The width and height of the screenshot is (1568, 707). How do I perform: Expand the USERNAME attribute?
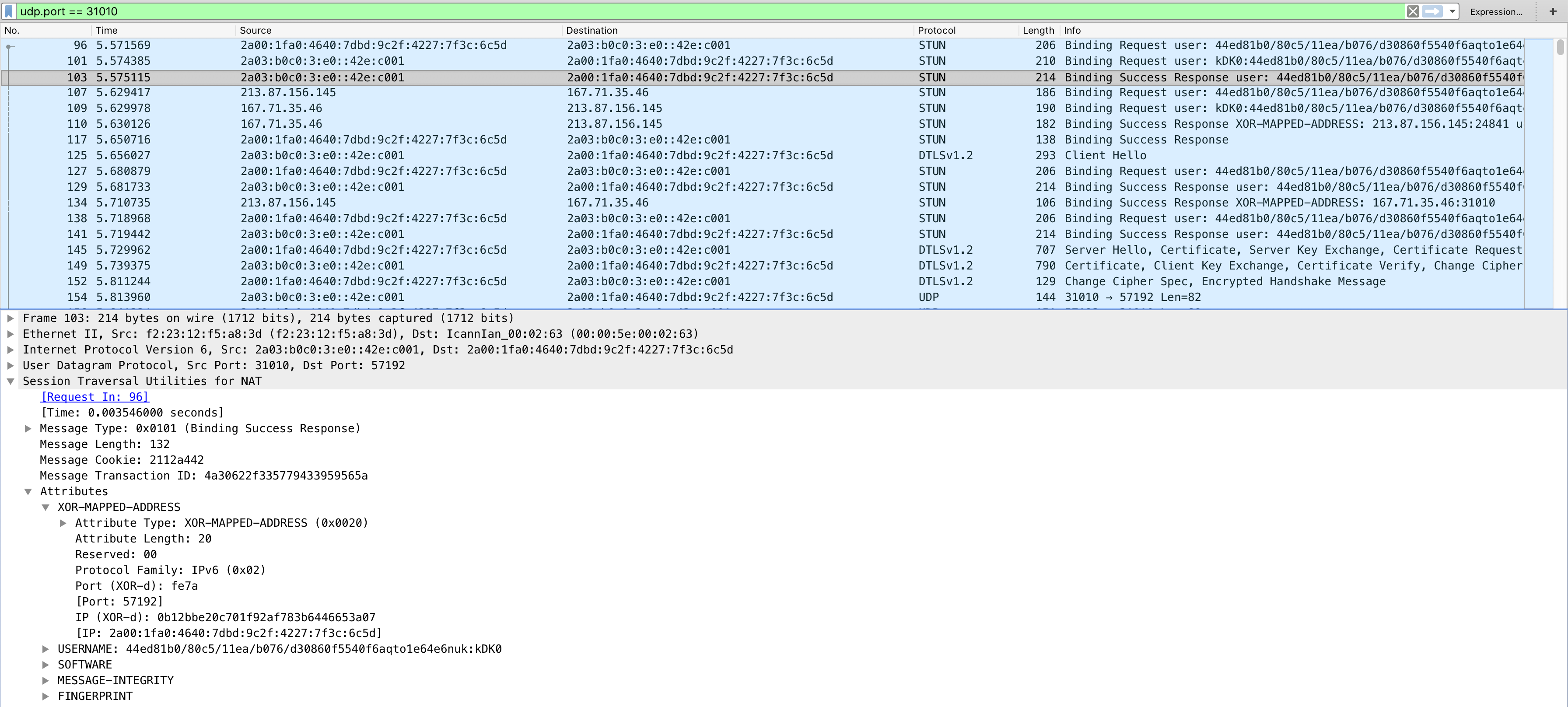click(x=45, y=649)
